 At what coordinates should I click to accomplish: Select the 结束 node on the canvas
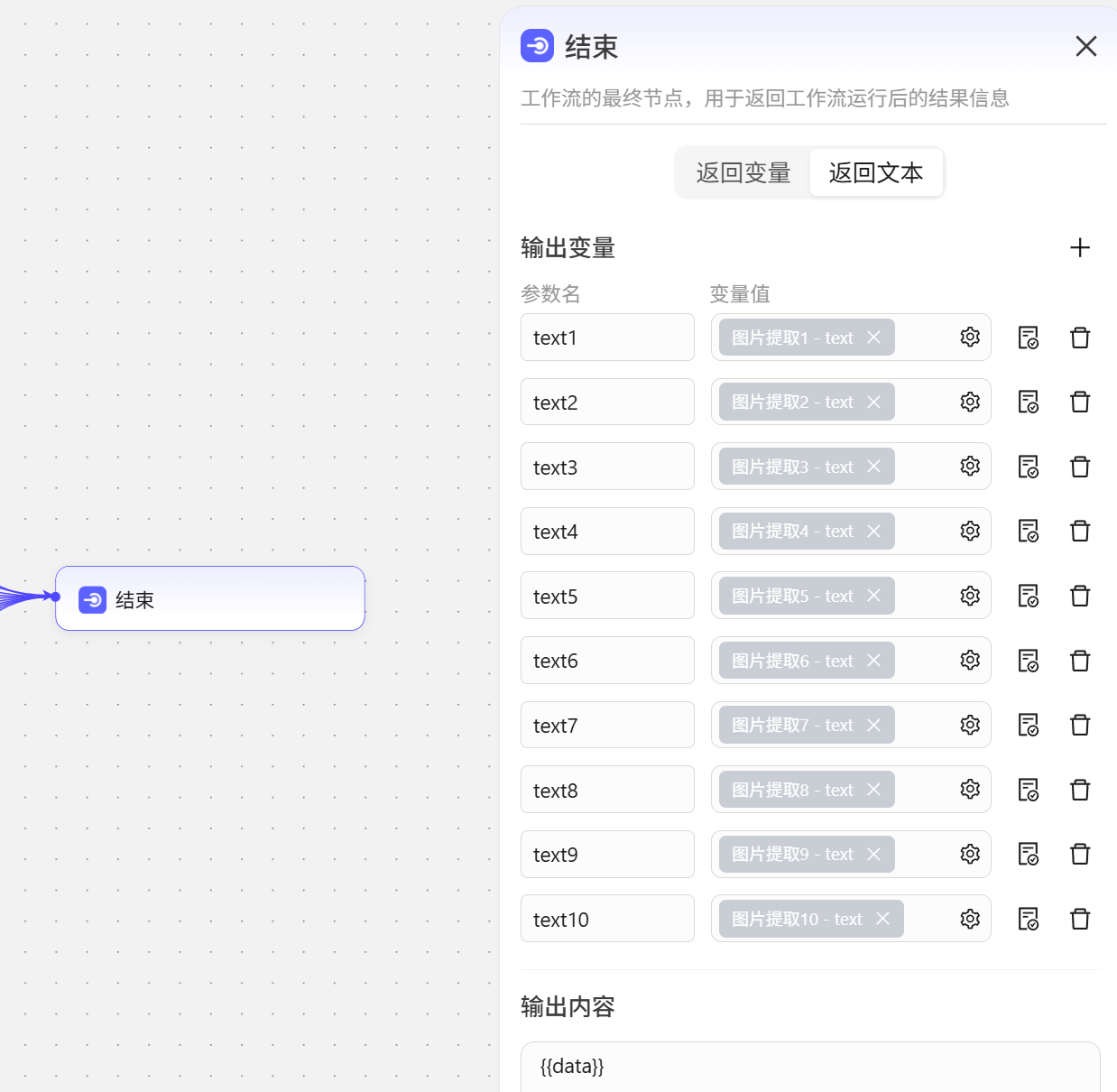tap(209, 598)
